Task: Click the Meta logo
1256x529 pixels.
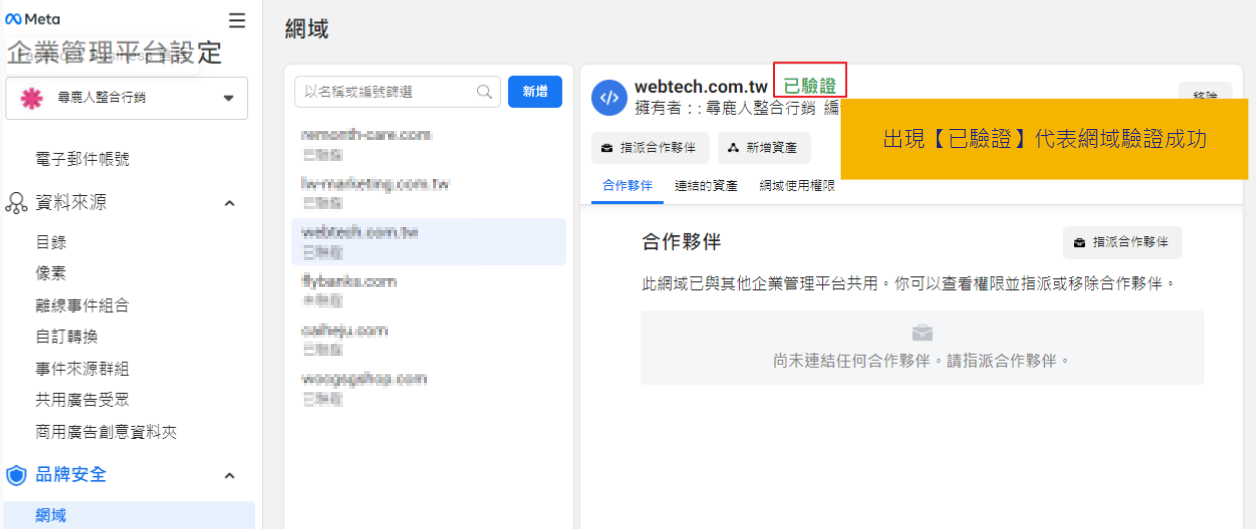Action: coord(33,20)
